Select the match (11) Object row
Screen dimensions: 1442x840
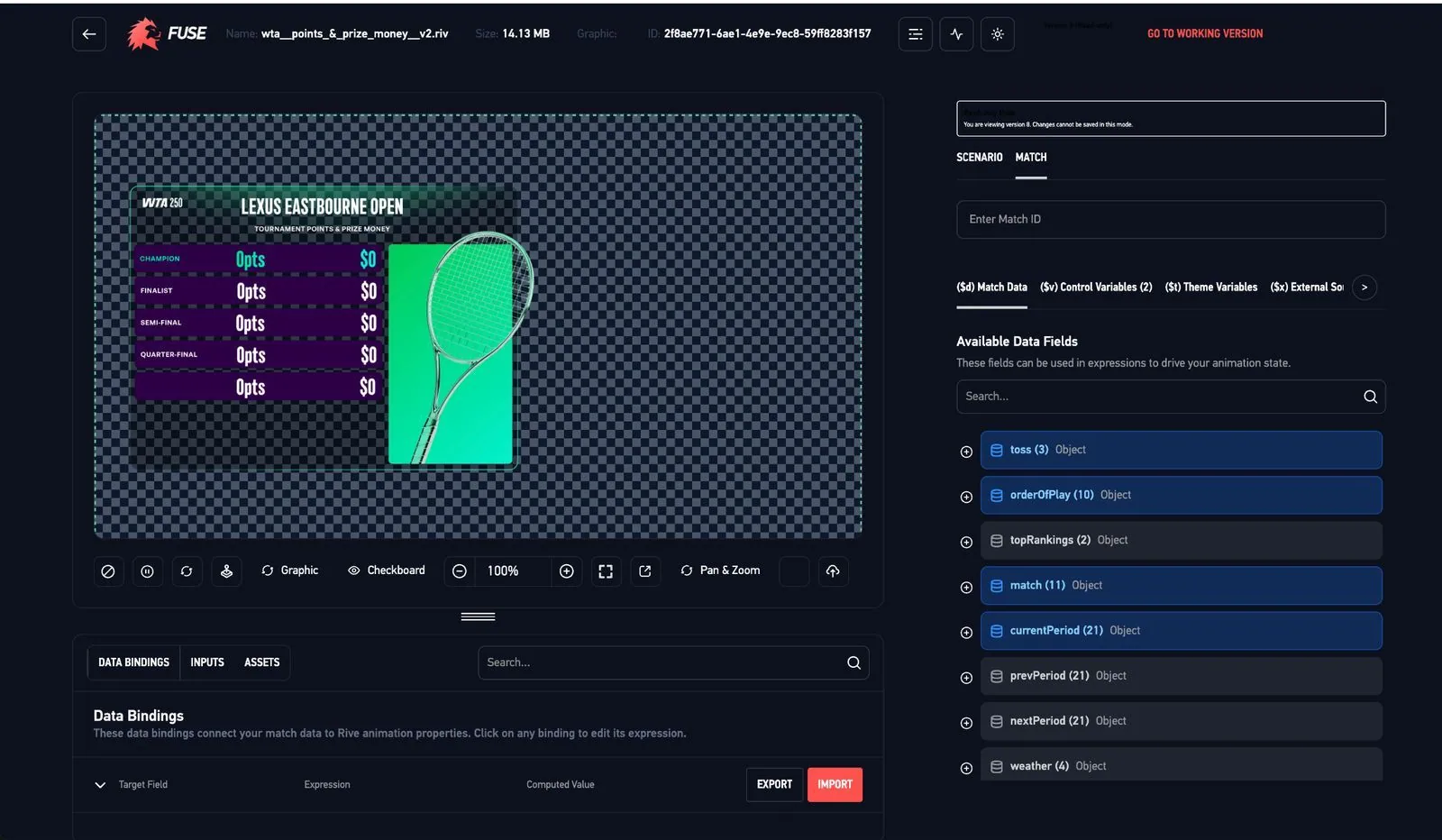1182,585
